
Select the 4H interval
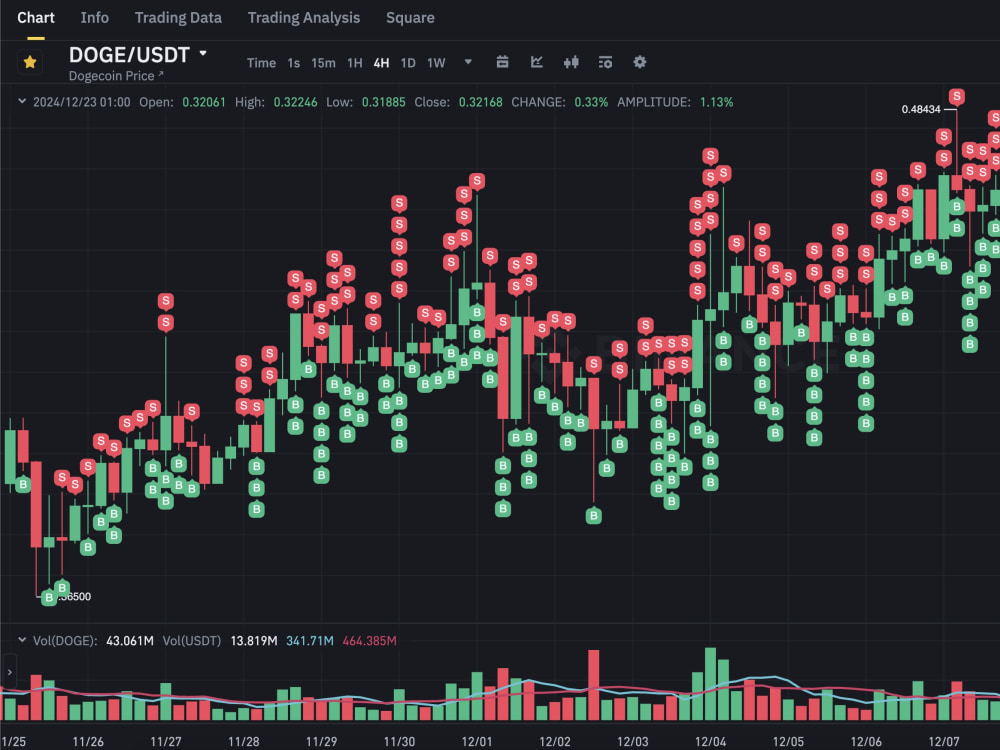click(381, 63)
